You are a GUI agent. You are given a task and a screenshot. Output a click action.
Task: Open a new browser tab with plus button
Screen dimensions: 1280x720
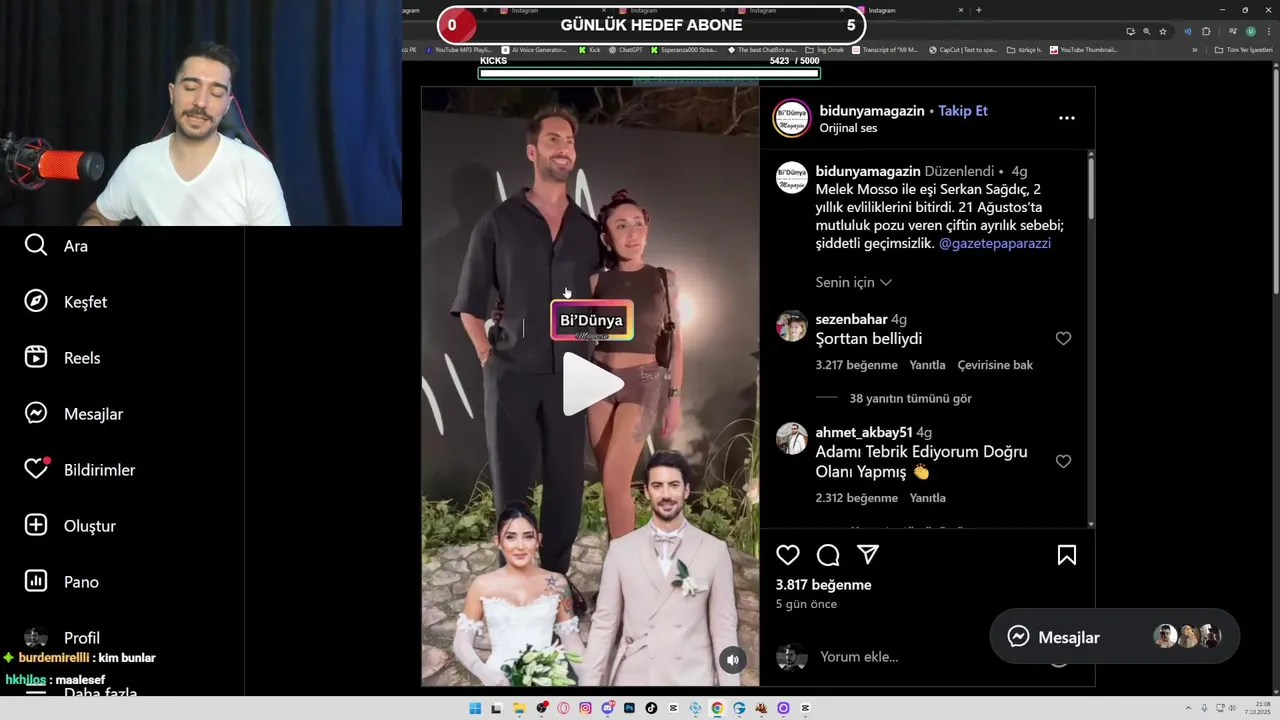point(979,10)
